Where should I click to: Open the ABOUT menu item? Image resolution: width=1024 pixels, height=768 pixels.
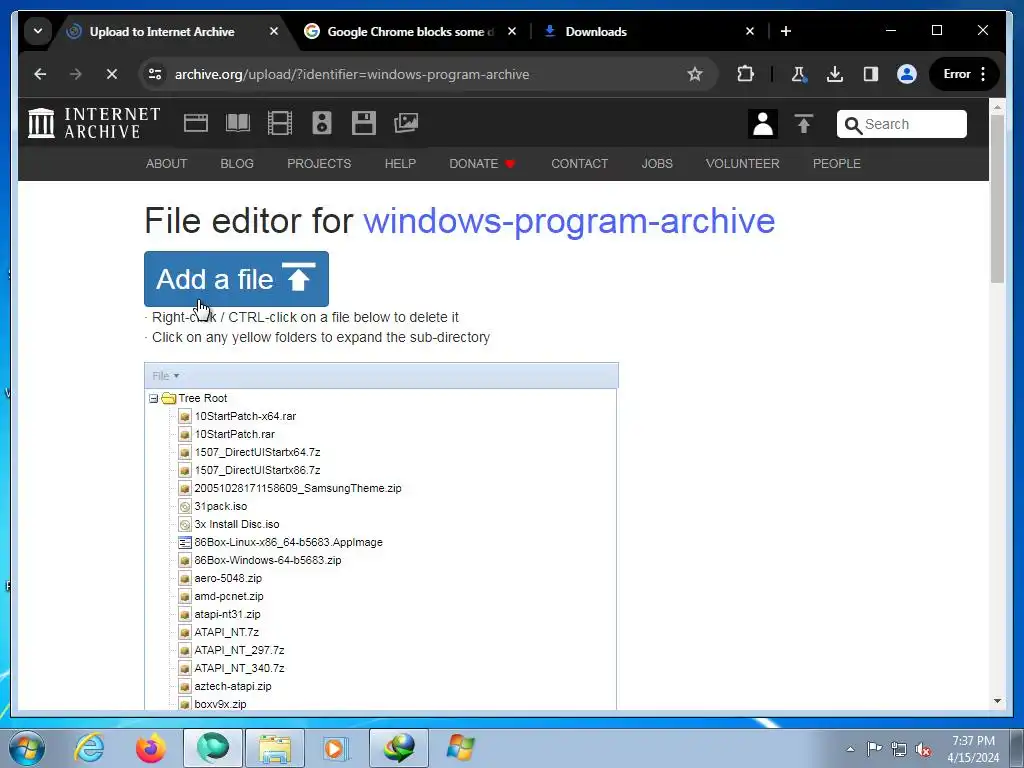(x=167, y=164)
